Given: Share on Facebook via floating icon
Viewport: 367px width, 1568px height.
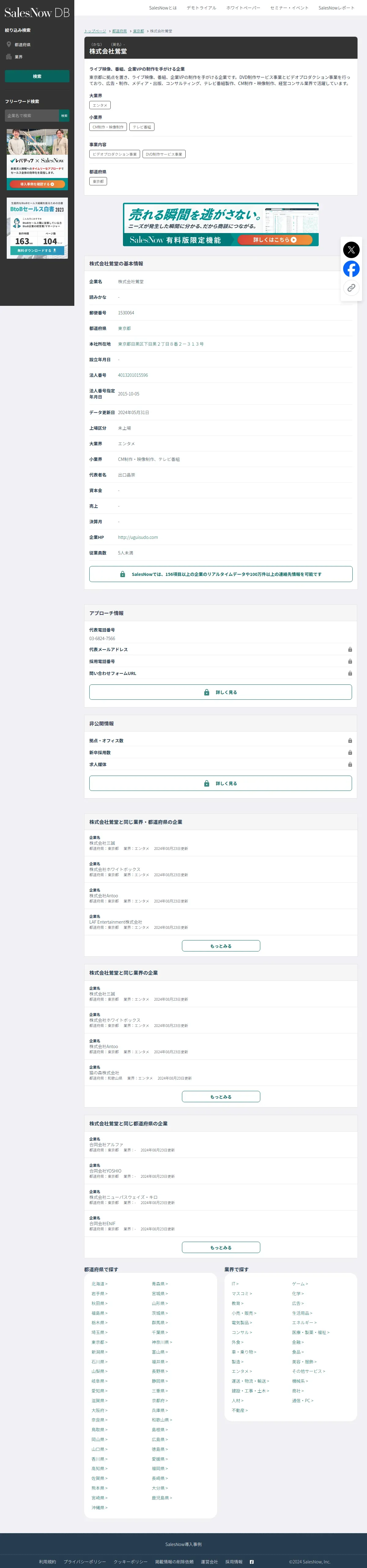Looking at the screenshot, I should [351, 269].
